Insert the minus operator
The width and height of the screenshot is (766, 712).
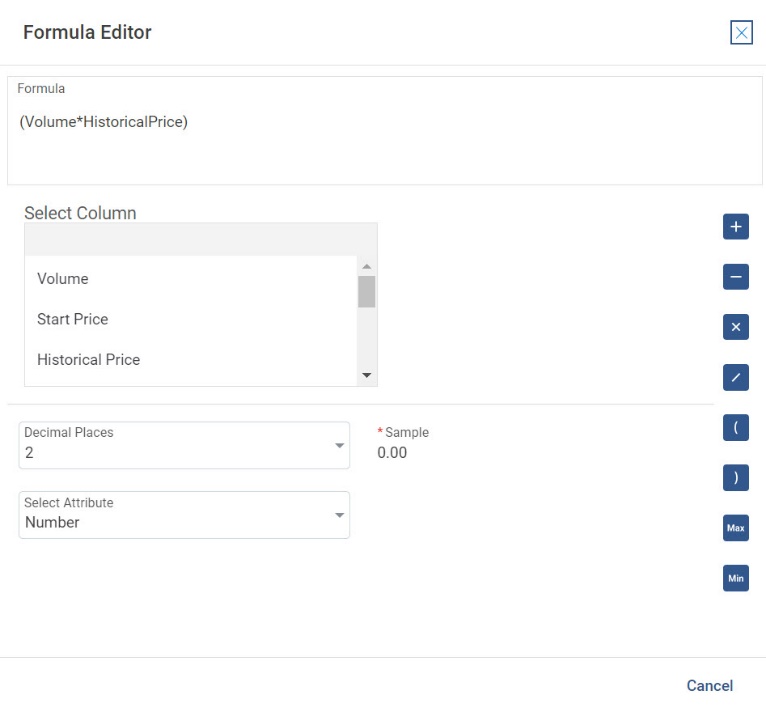coord(735,277)
